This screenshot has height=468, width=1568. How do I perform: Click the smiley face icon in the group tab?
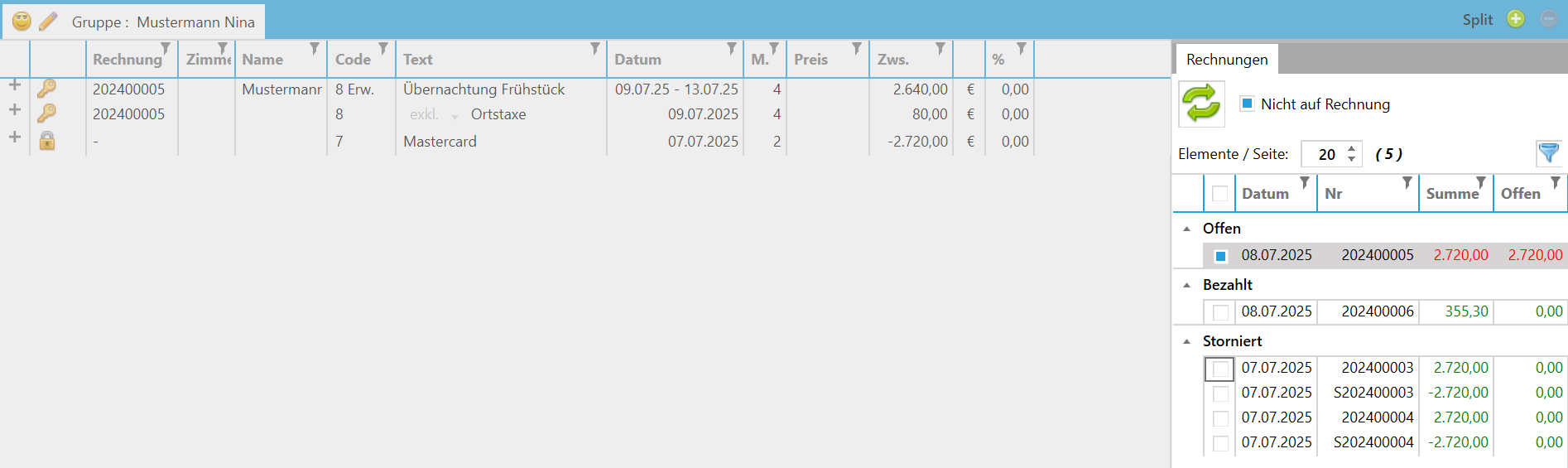pos(22,22)
